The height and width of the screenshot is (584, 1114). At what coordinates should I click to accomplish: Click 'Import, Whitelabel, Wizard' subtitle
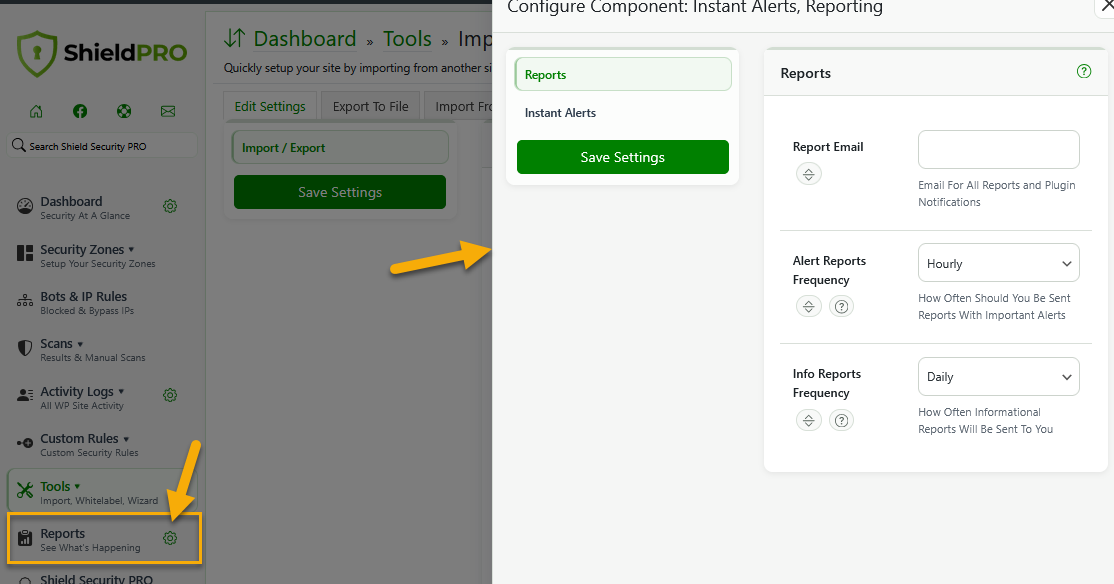[99, 501]
